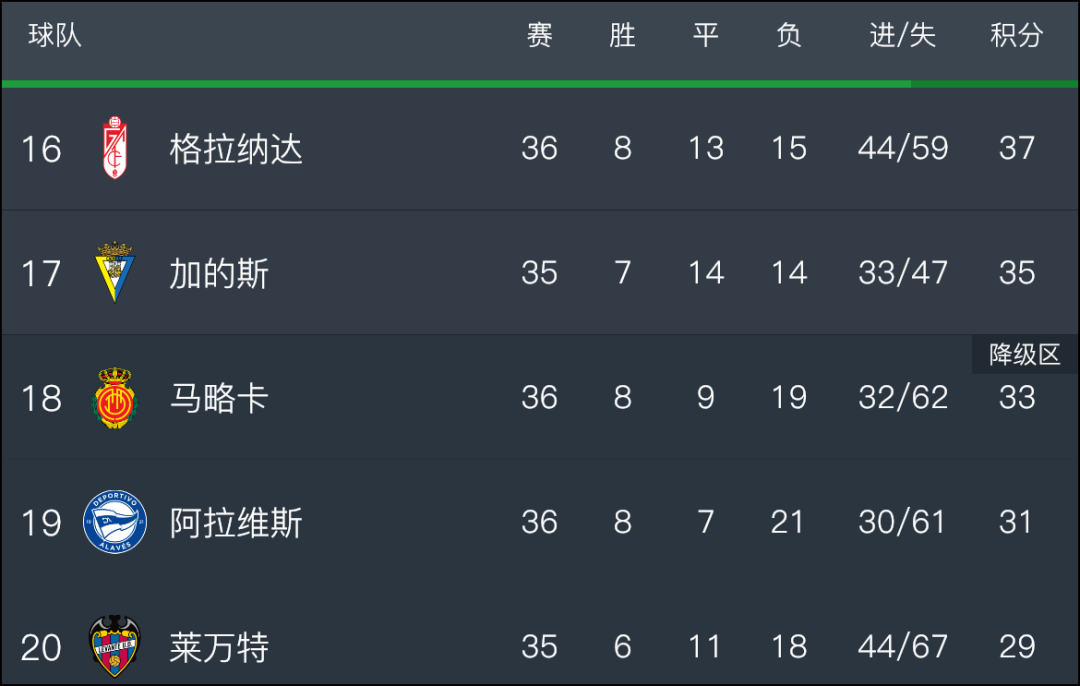
Task: Select the 负 losses column header
Action: 789,35
